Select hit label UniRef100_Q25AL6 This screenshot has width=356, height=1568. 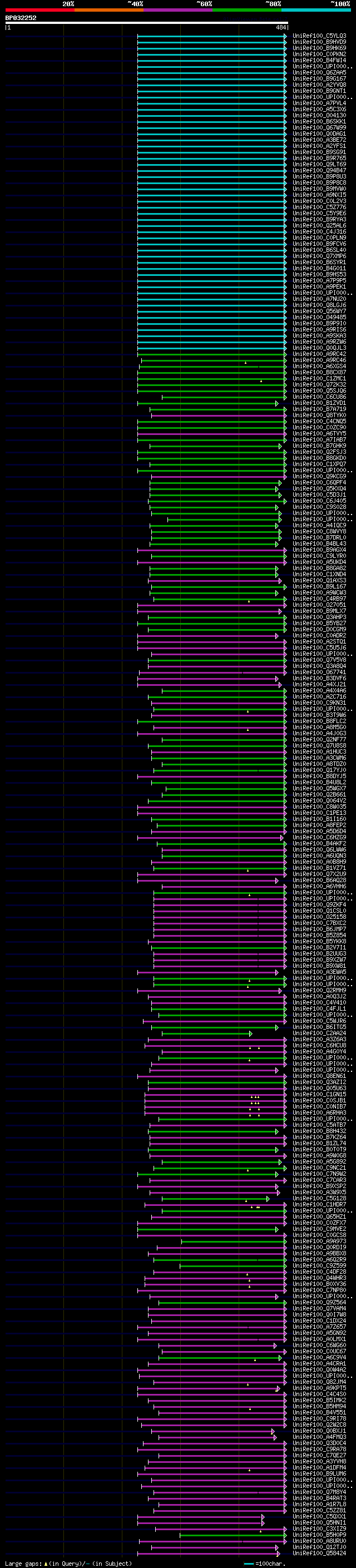click(x=319, y=226)
